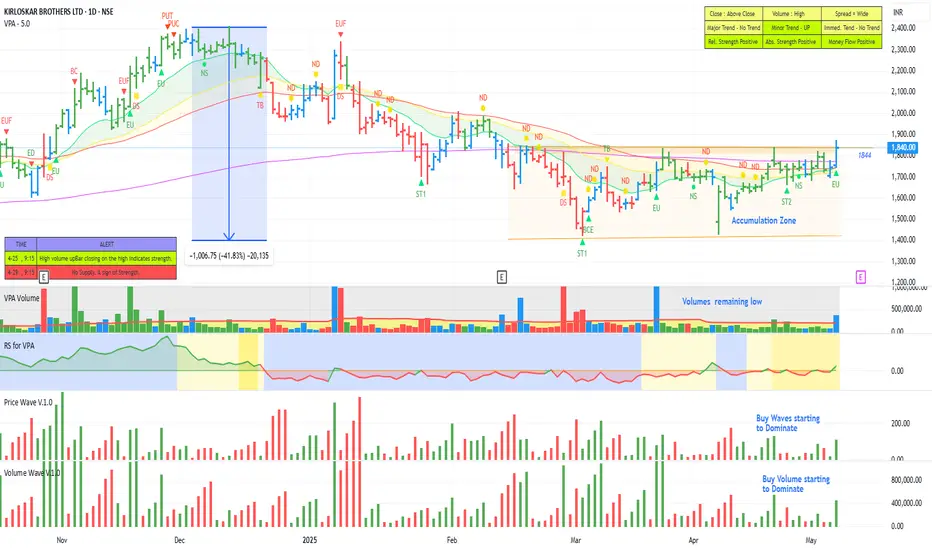Click the ST2 signal marker
Image resolution: width=932 pixels, height=550 pixels.
click(786, 202)
